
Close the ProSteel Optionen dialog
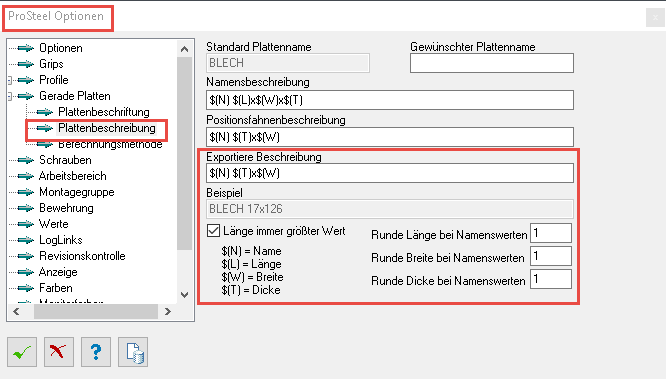click(x=655, y=17)
